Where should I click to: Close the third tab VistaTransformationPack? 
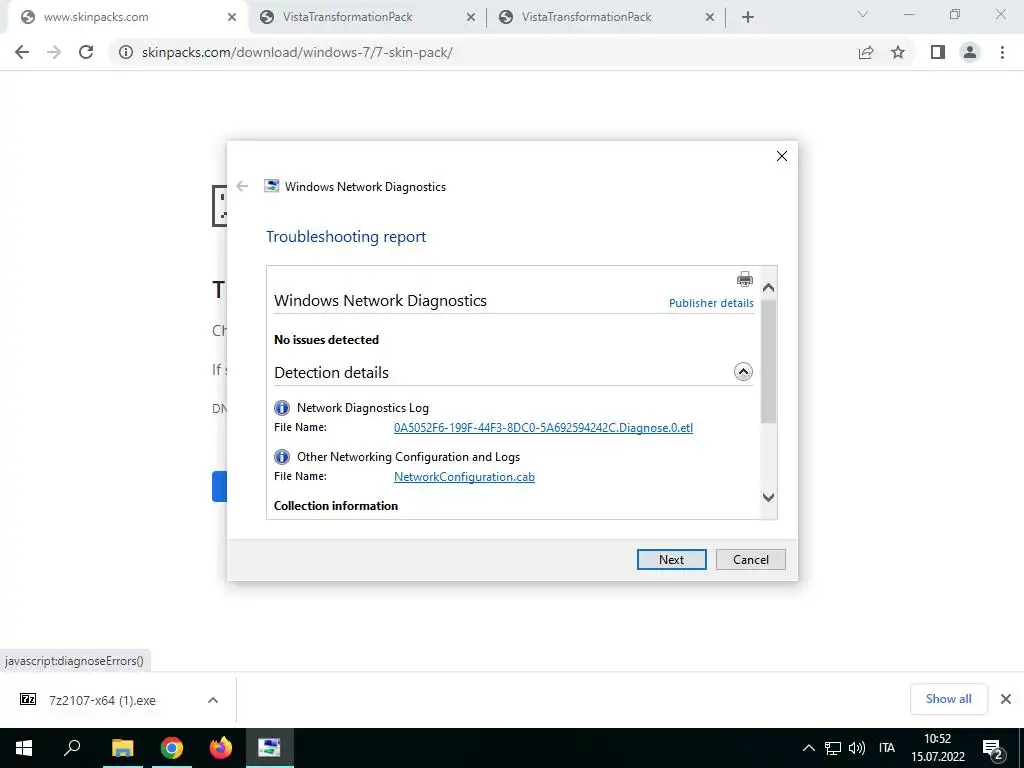[710, 18]
